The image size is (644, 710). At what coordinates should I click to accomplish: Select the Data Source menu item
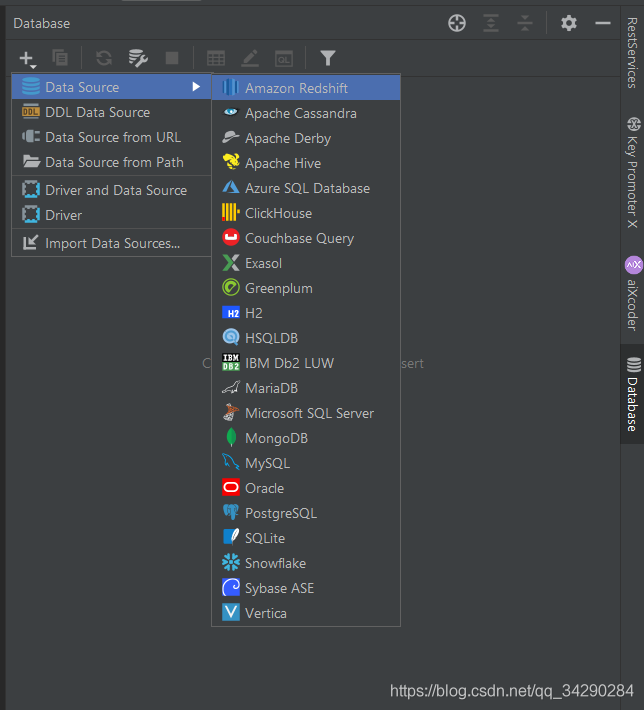[x=111, y=87]
